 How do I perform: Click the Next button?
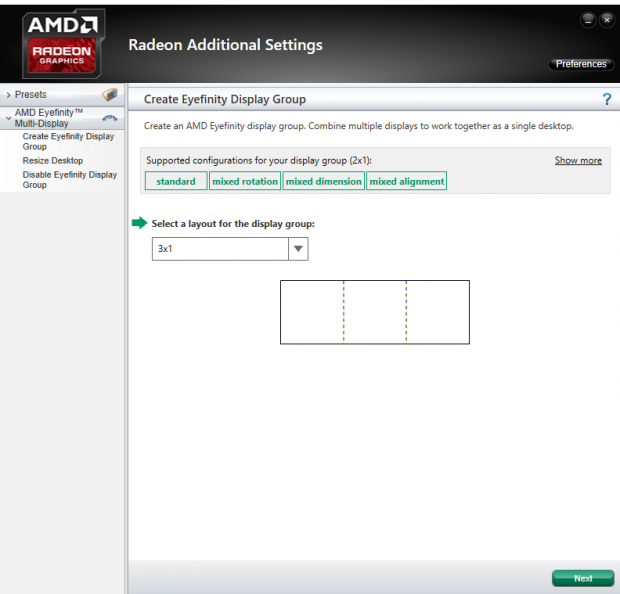click(x=583, y=578)
